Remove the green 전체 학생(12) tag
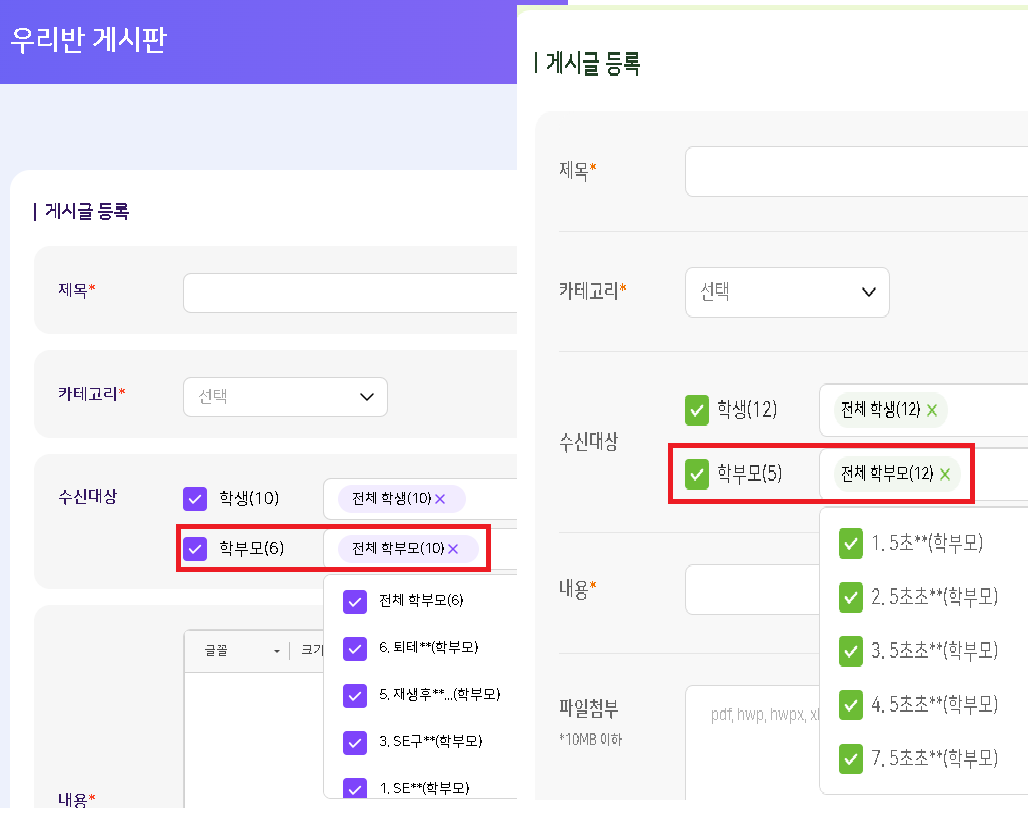 (x=932, y=410)
